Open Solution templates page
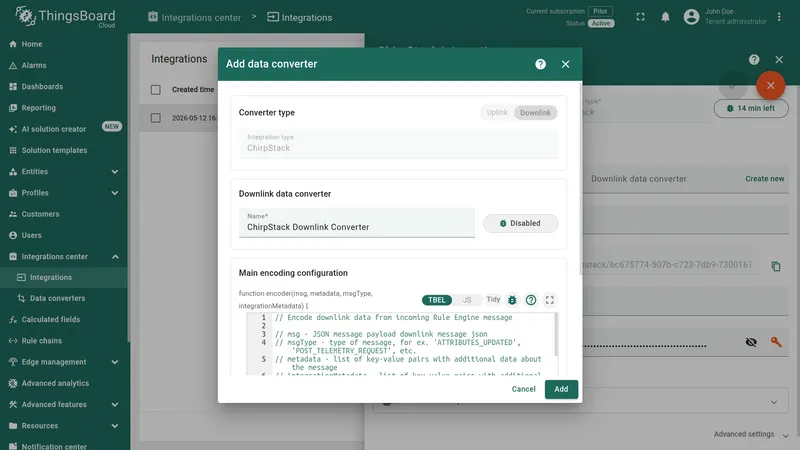The height and width of the screenshot is (450, 800). (64, 151)
